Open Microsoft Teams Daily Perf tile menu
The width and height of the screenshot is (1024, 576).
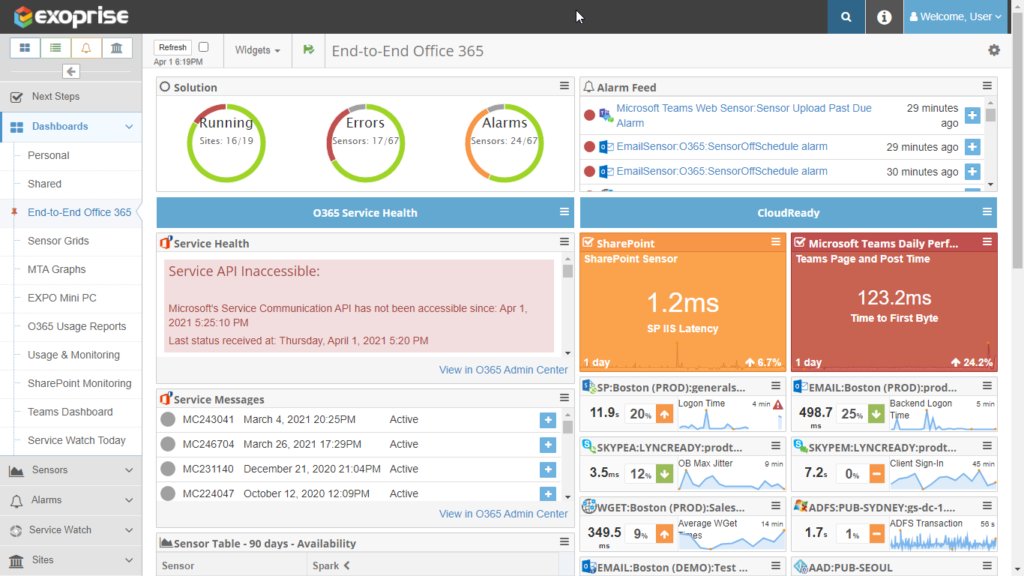tap(987, 242)
